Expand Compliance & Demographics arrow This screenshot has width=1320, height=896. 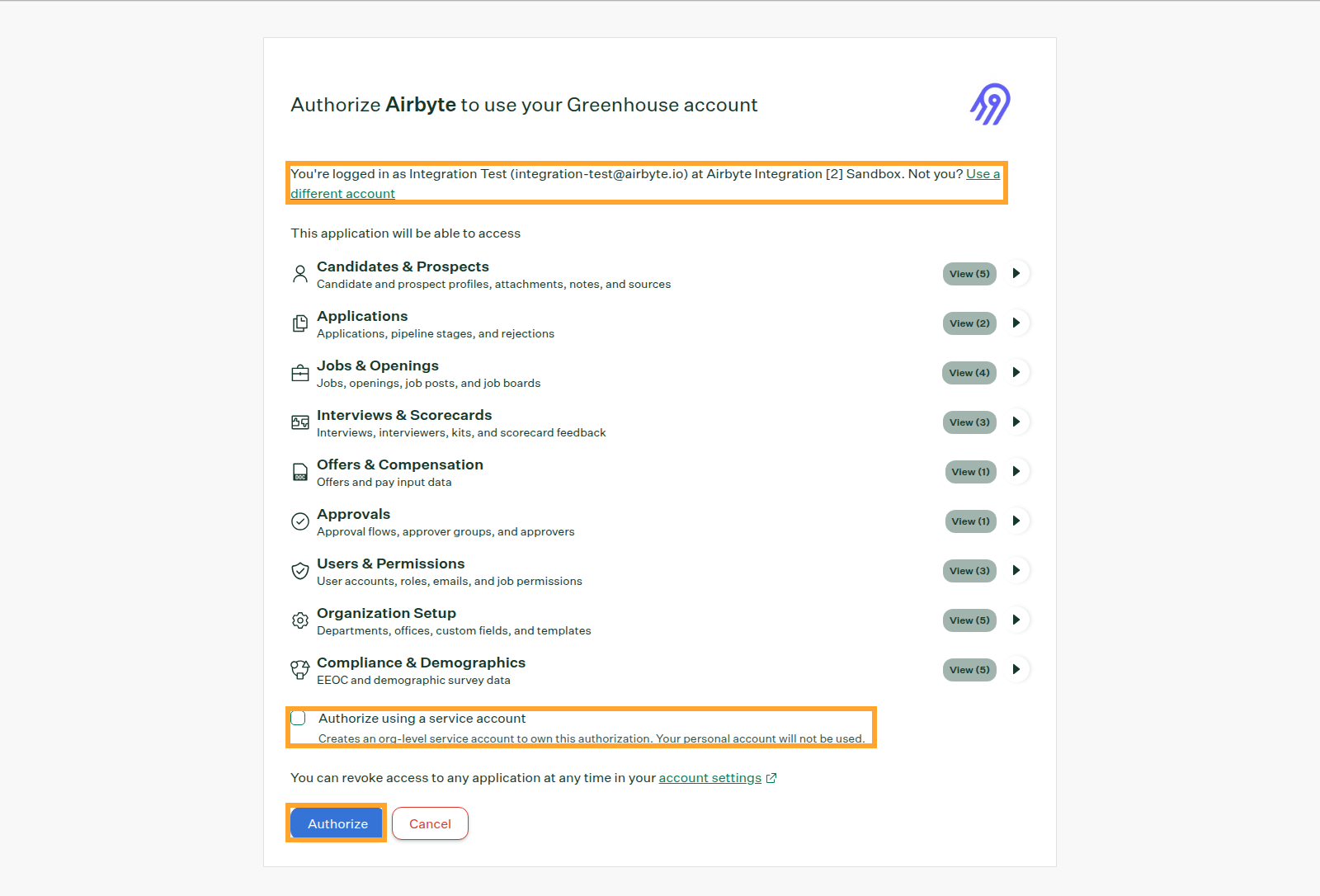coord(1016,669)
